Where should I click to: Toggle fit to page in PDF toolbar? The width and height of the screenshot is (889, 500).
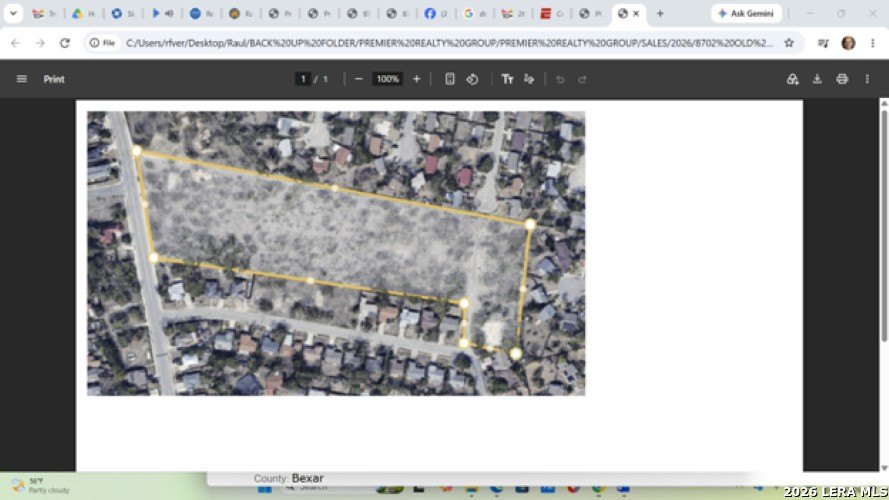(450, 79)
